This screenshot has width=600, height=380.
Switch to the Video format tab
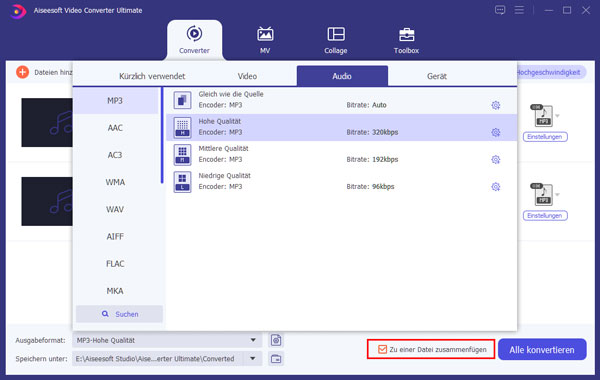[x=247, y=76]
